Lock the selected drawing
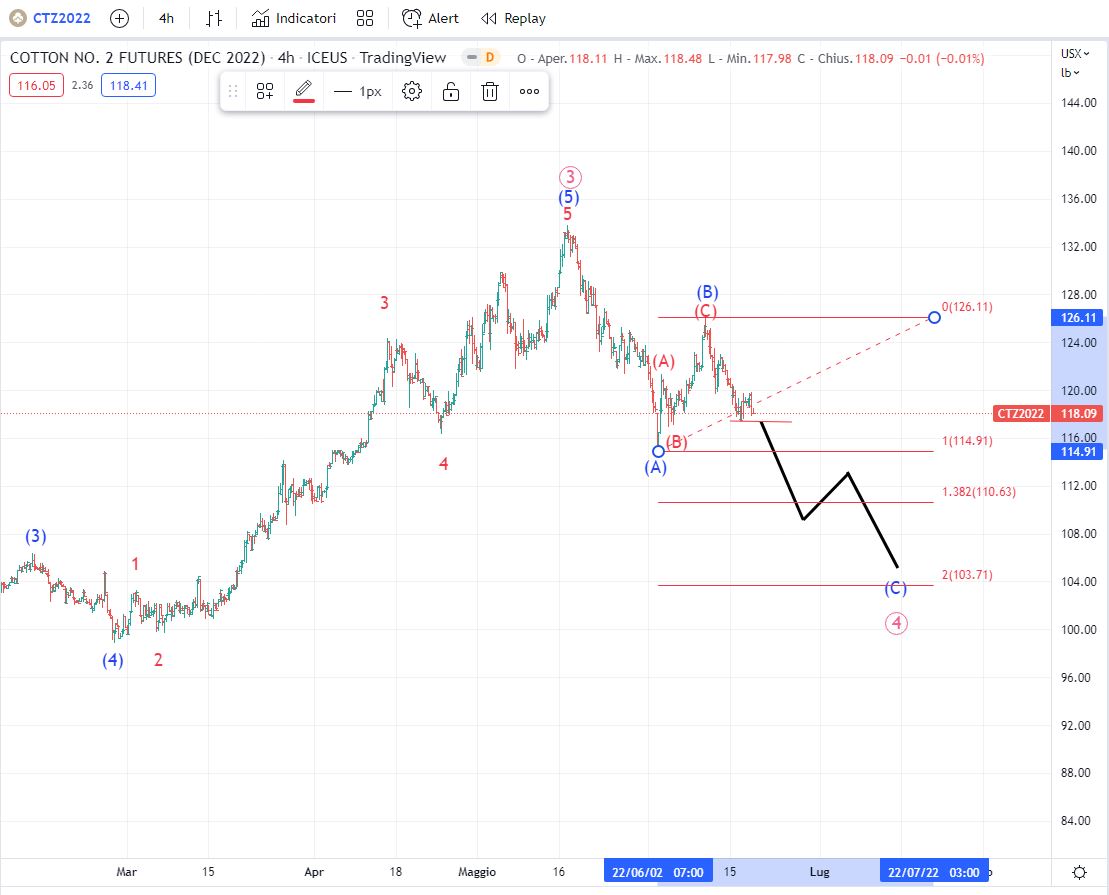This screenshot has width=1109, height=895. (x=451, y=91)
